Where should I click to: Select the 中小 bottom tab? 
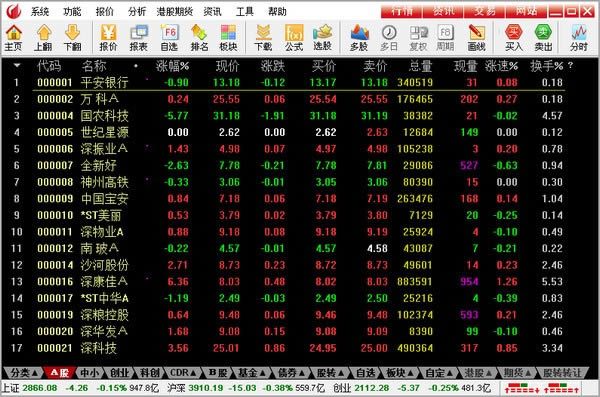[89, 372]
